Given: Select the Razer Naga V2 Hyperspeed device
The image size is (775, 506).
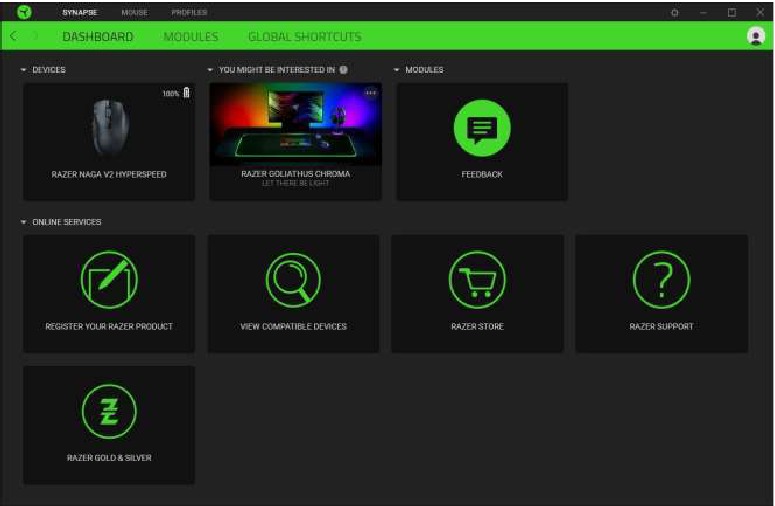Looking at the screenshot, I should pyautogui.click(x=109, y=140).
